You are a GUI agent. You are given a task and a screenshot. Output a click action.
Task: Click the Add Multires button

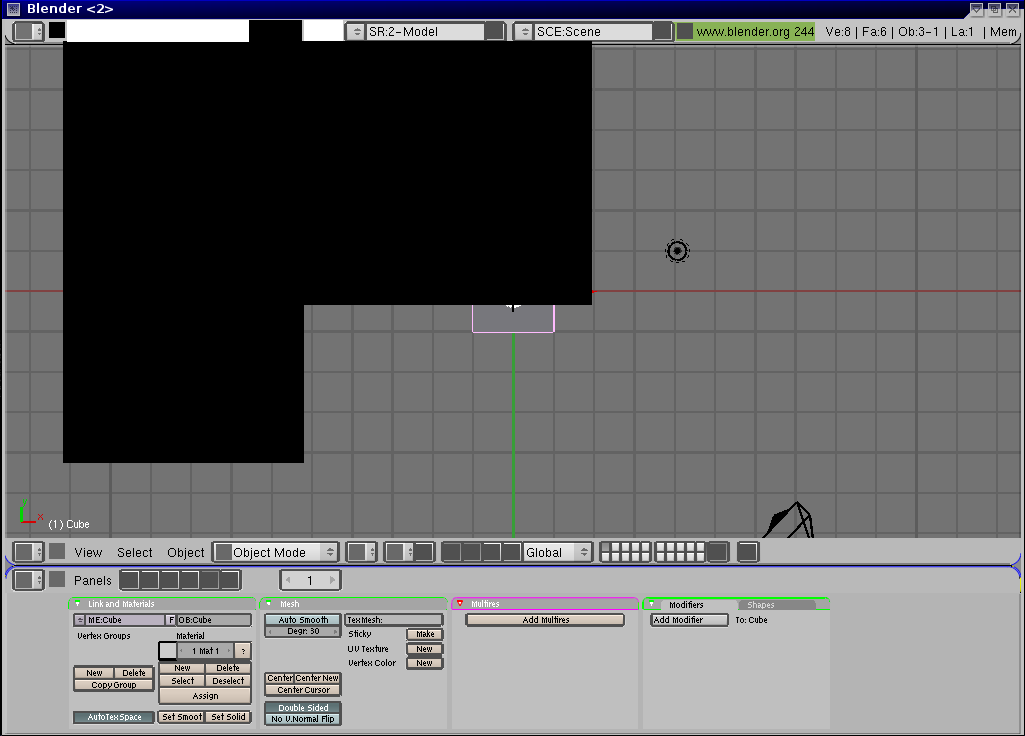click(x=545, y=620)
